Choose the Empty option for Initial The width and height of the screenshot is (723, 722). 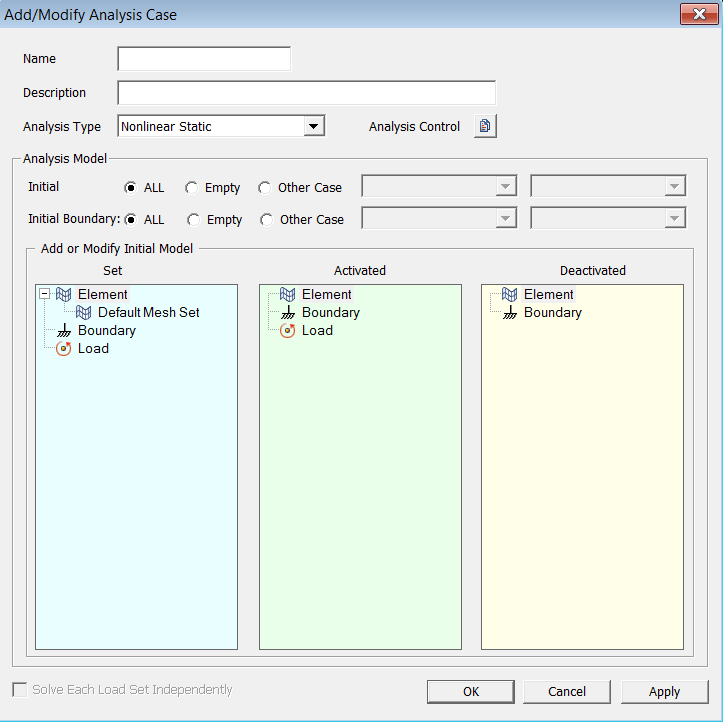point(192,188)
